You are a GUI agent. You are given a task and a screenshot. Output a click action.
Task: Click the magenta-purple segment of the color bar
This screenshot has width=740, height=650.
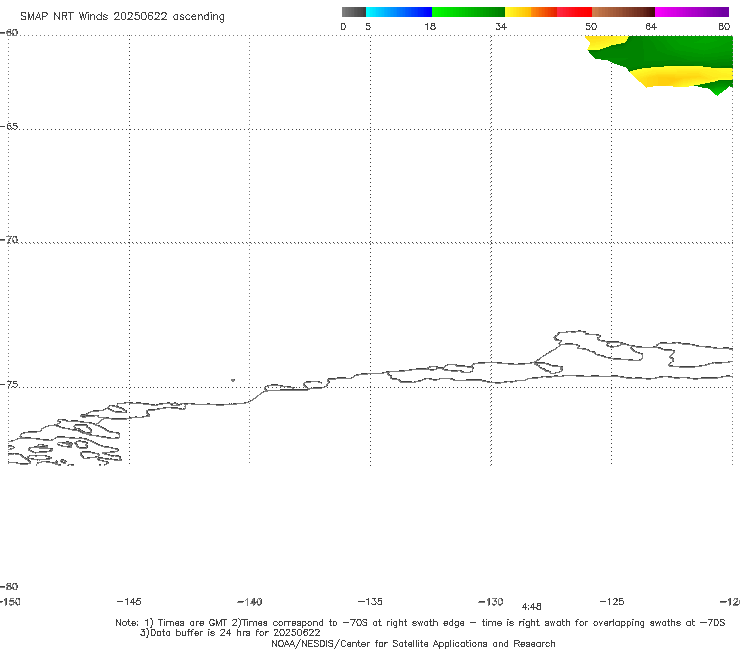692,12
